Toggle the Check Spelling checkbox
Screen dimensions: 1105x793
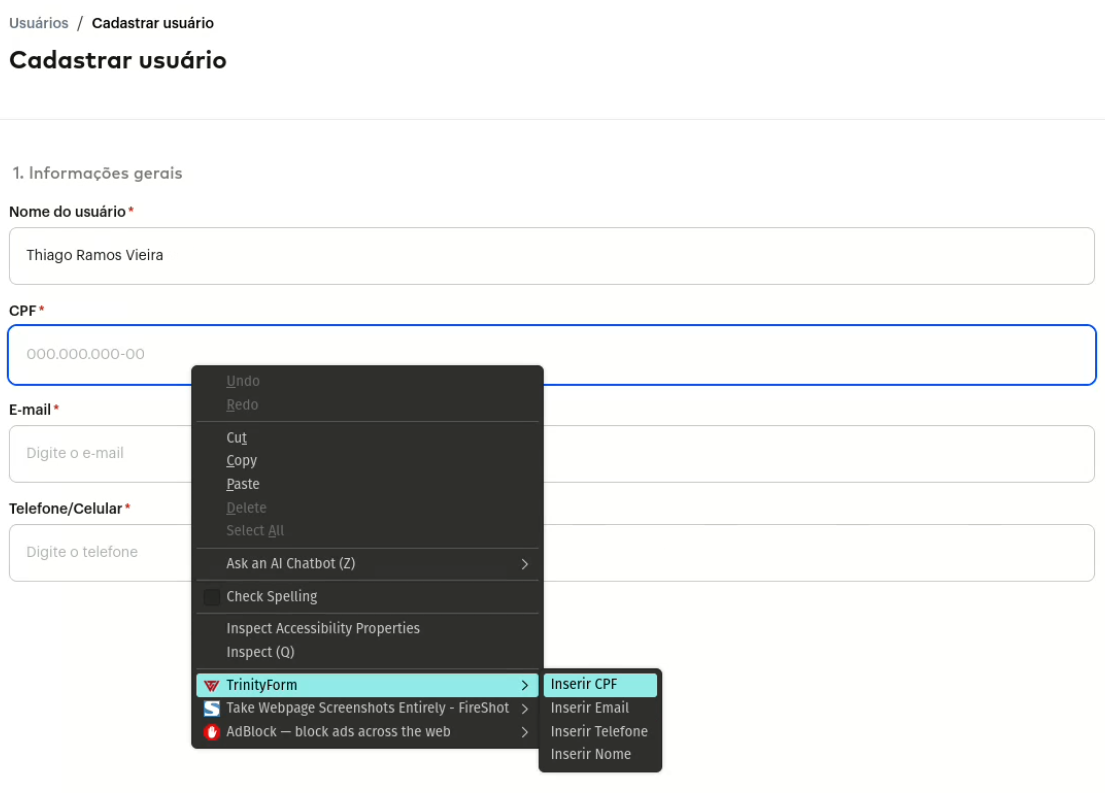pyautogui.click(x=212, y=597)
